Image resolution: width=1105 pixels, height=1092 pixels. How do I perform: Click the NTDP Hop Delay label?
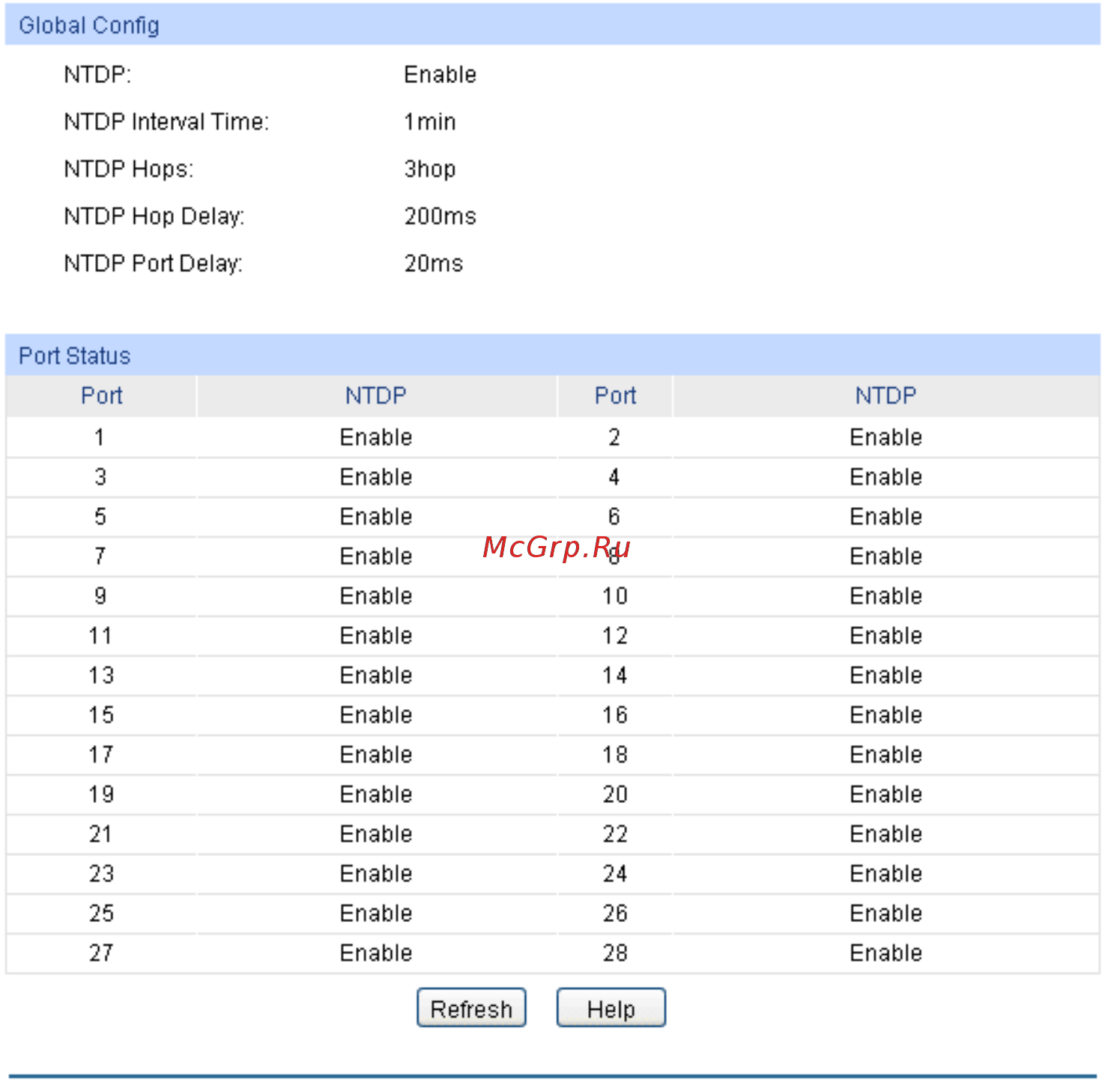(154, 216)
